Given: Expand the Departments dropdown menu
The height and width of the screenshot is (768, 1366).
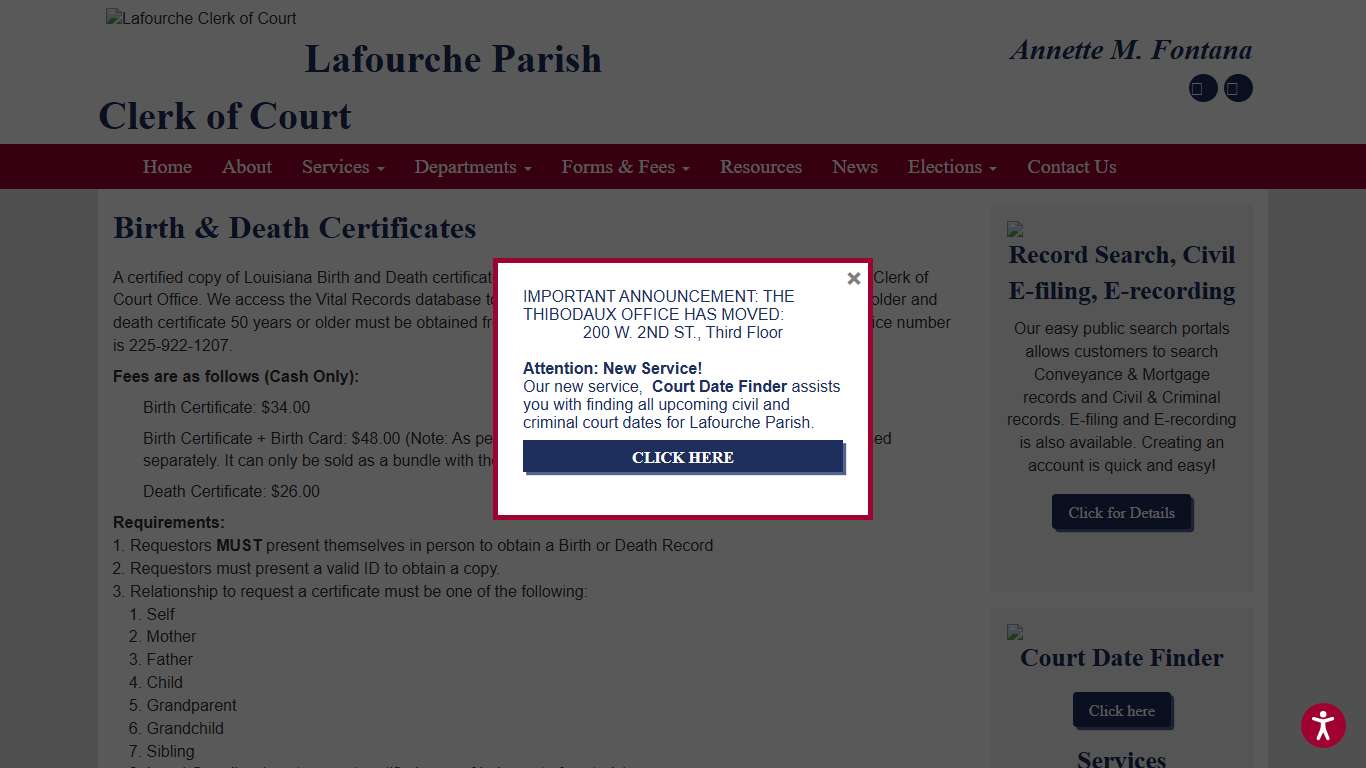Looking at the screenshot, I should click(472, 167).
